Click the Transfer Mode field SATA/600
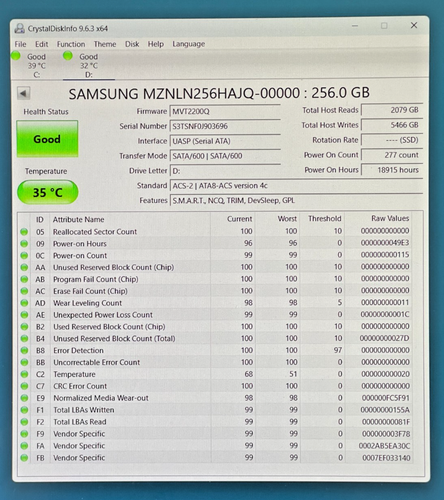 pos(225,156)
